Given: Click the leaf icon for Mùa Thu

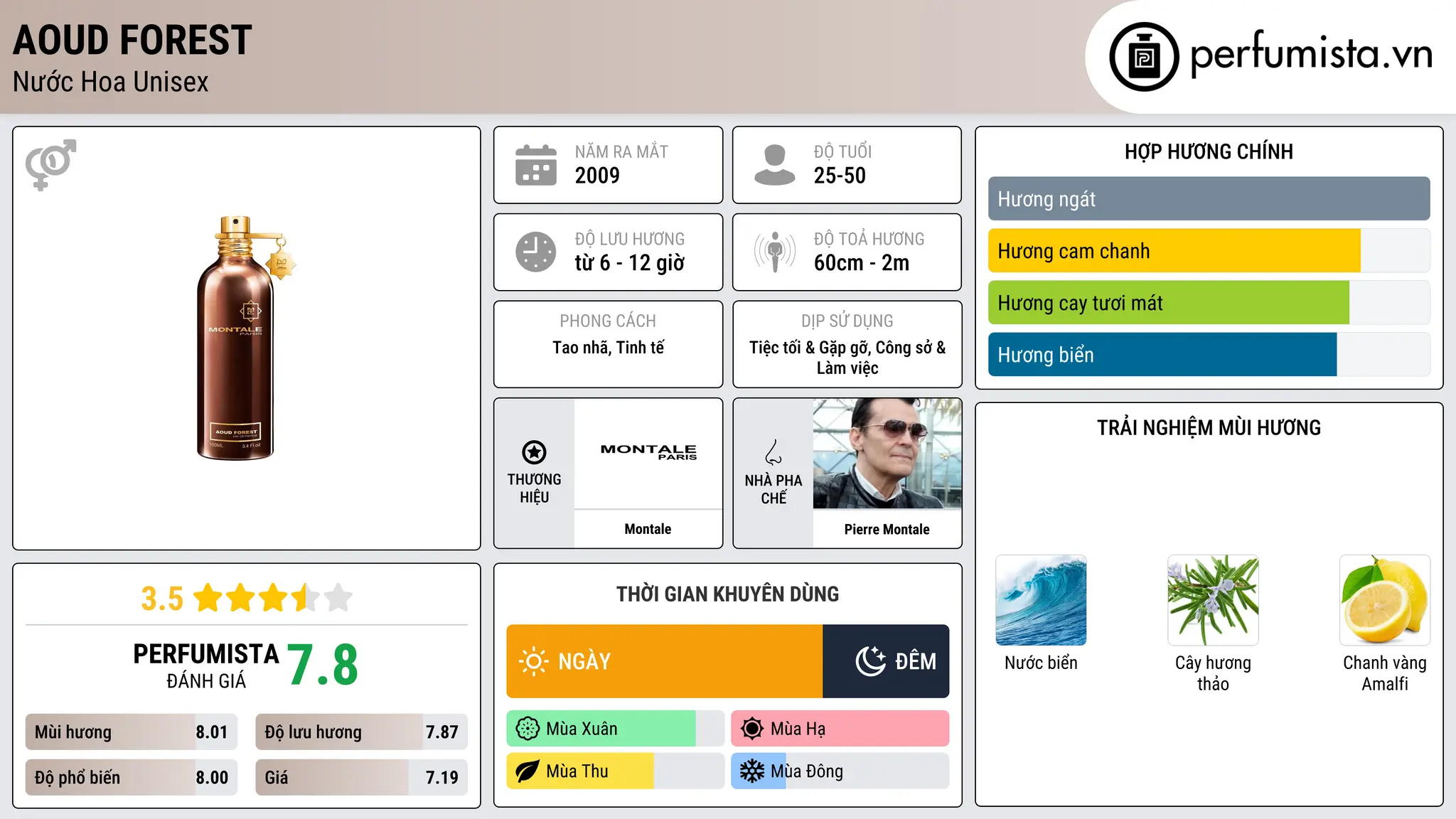Looking at the screenshot, I should pos(528,771).
